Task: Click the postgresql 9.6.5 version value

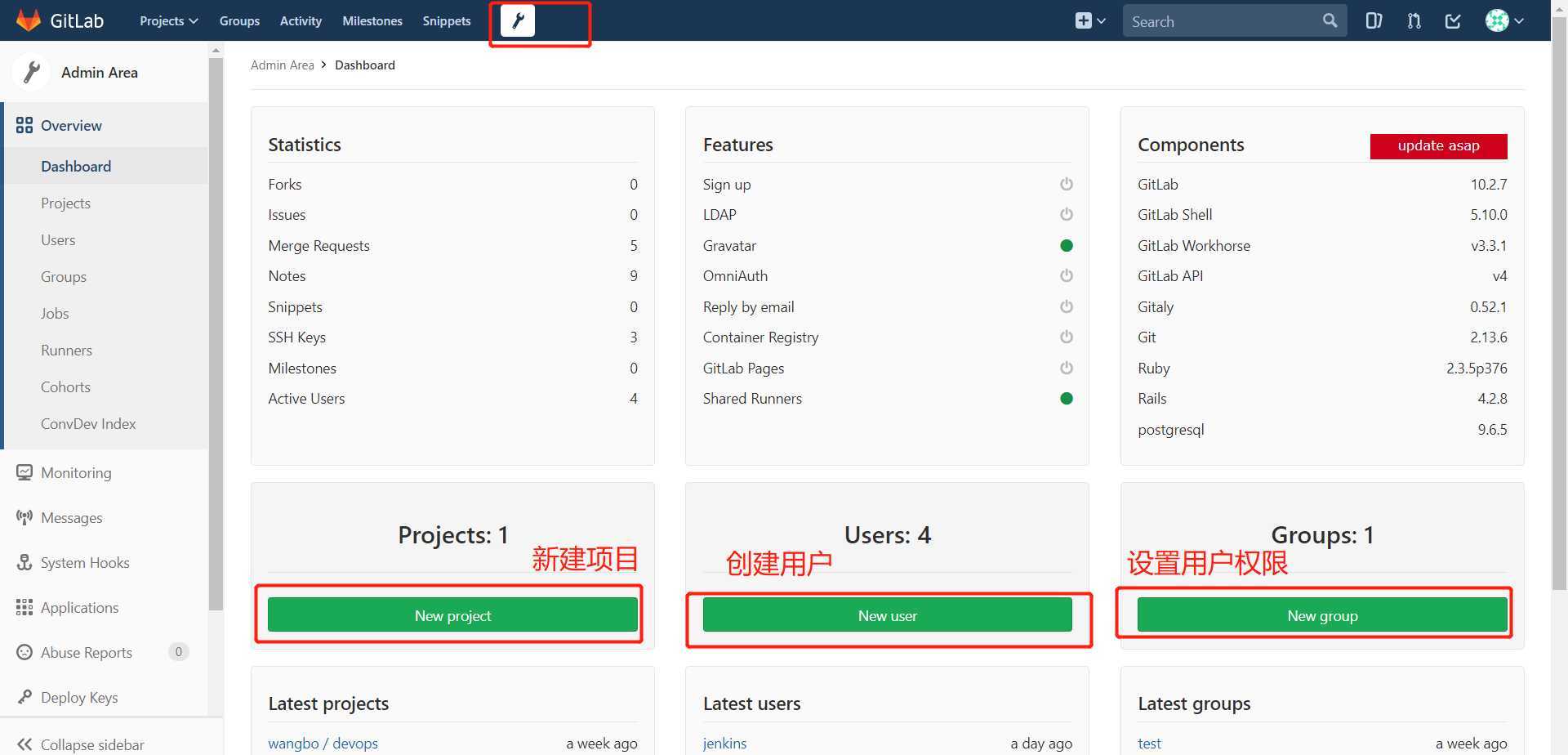Action: 1492,429
